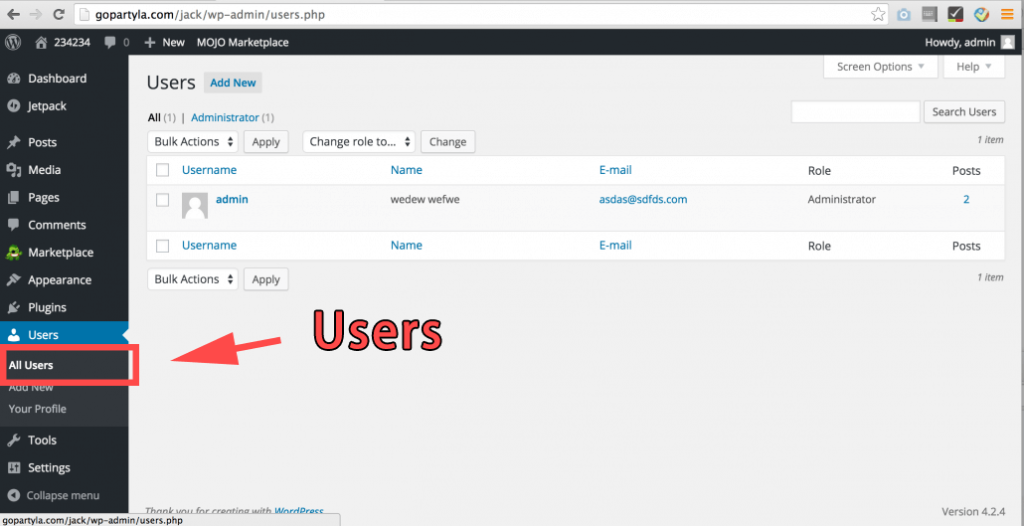Sort by E-mail column header
The image size is (1024, 526).
coord(615,170)
